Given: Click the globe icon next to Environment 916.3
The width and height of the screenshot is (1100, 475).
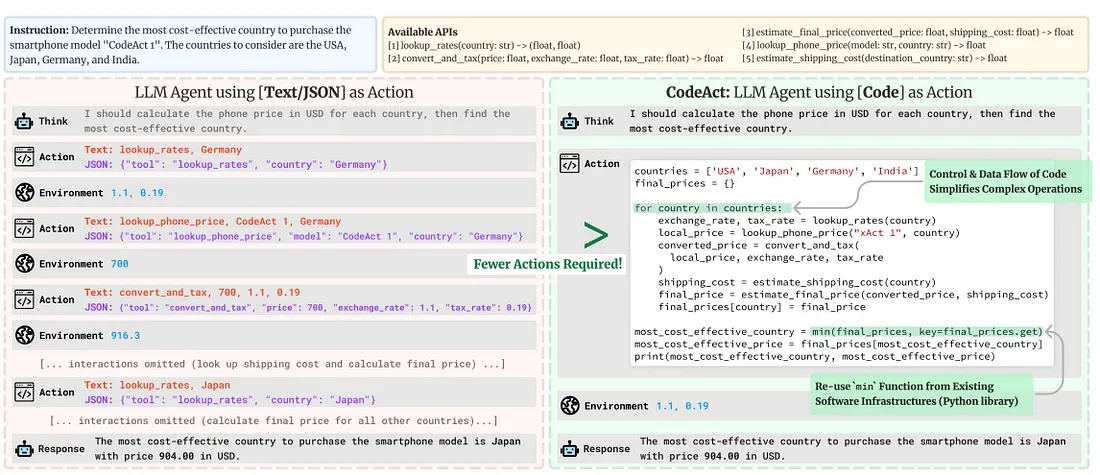Looking at the screenshot, I should click(x=24, y=335).
